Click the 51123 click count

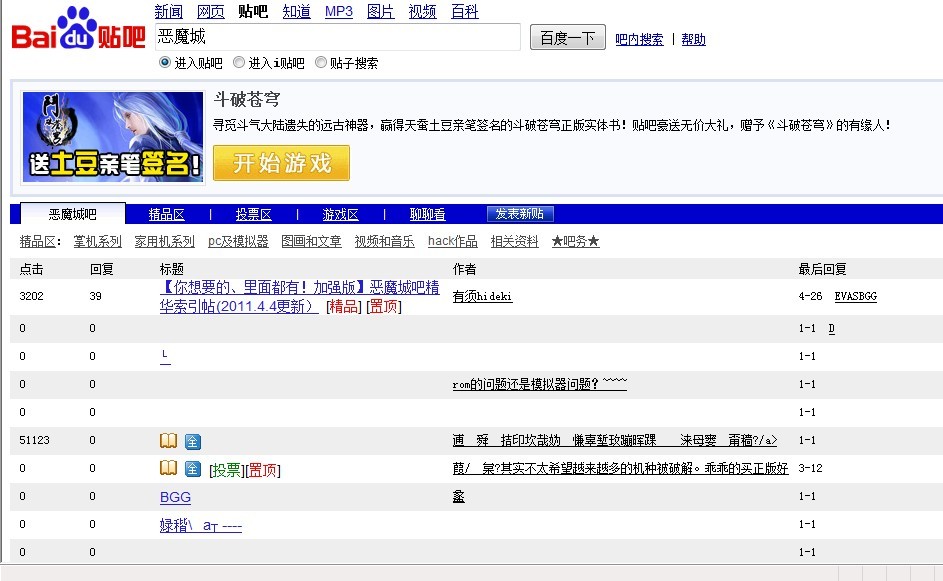(x=34, y=440)
